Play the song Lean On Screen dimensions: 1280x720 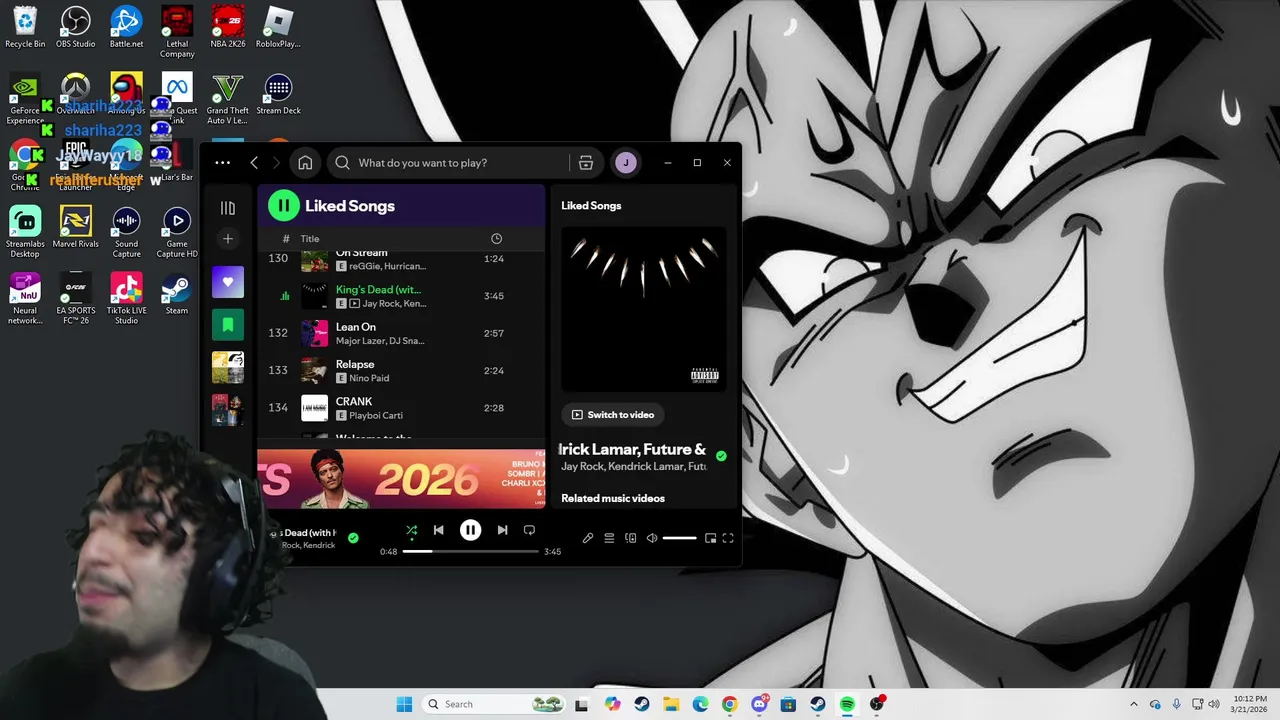pos(401,333)
